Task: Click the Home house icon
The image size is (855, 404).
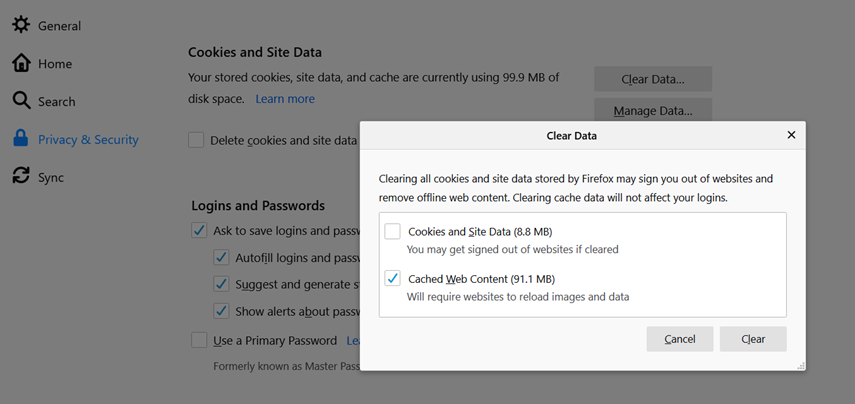Action: tap(21, 63)
